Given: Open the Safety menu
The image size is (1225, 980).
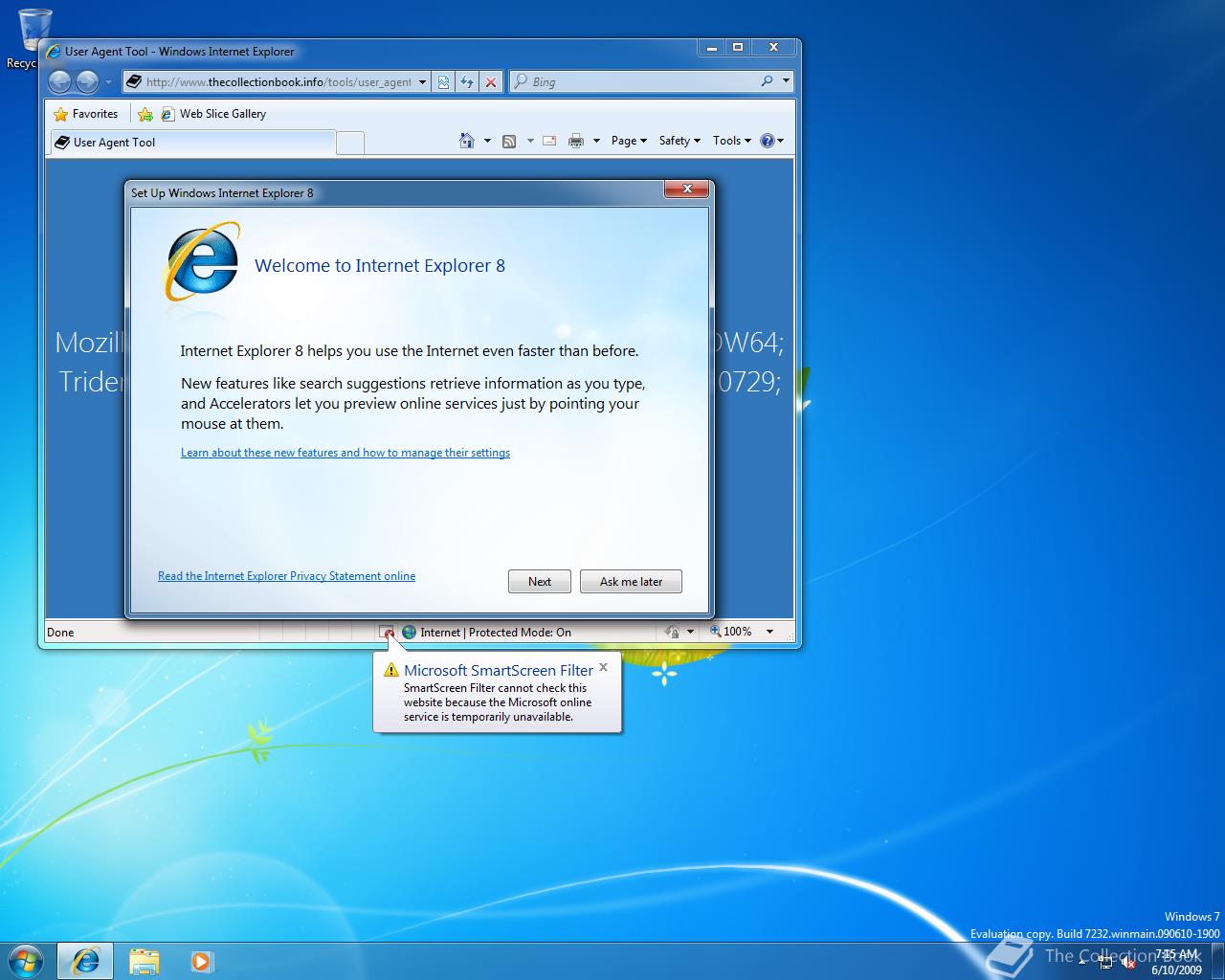Looking at the screenshot, I should 679,141.
